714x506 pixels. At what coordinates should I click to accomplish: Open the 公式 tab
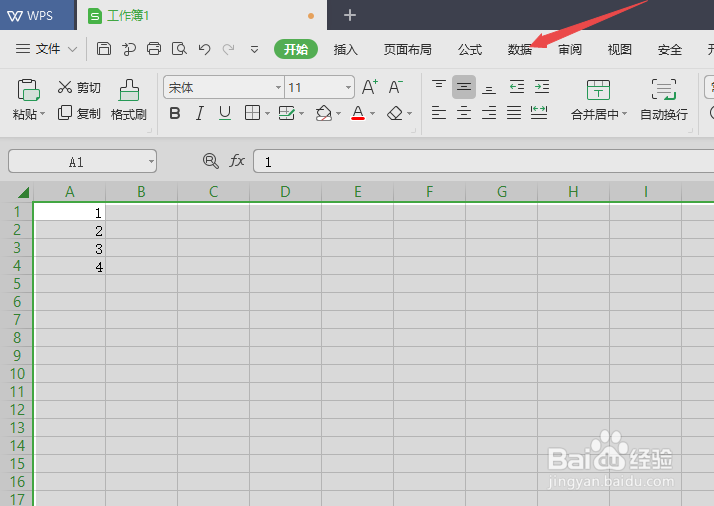pyautogui.click(x=470, y=49)
